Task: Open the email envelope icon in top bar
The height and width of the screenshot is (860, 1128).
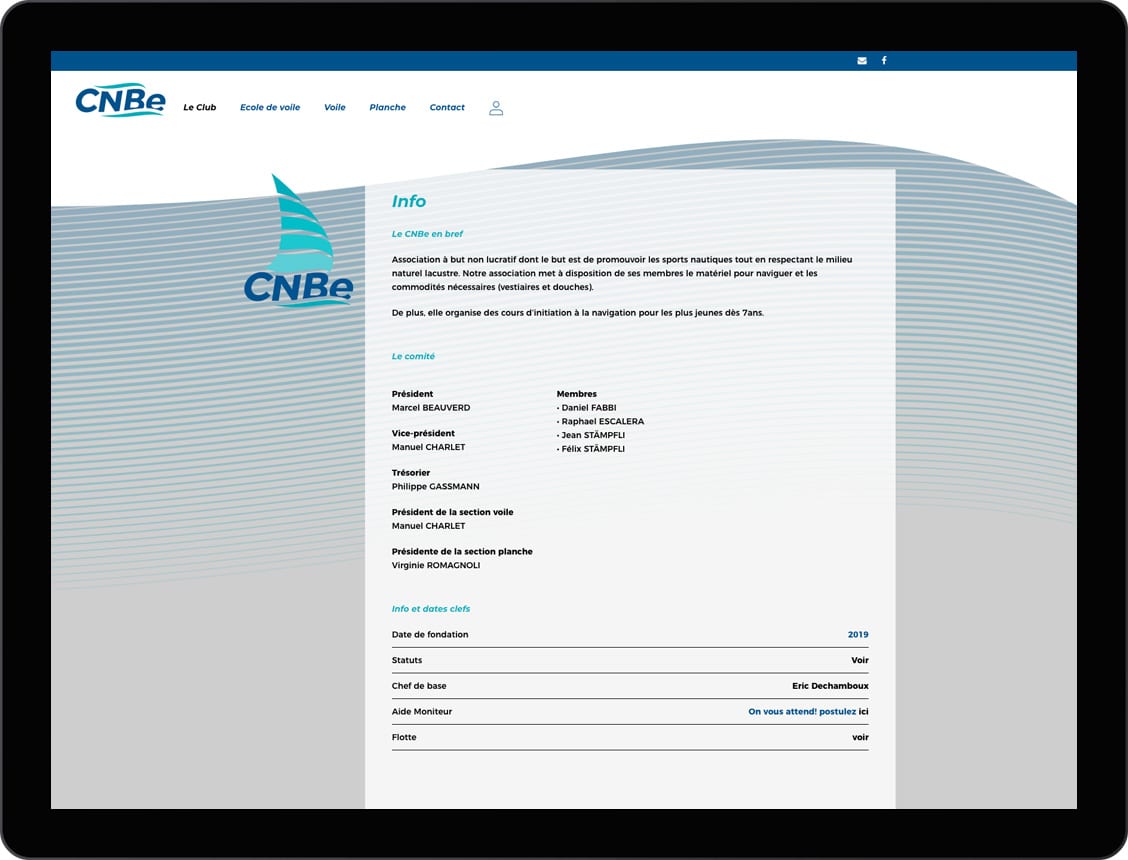Action: pyautogui.click(x=862, y=60)
